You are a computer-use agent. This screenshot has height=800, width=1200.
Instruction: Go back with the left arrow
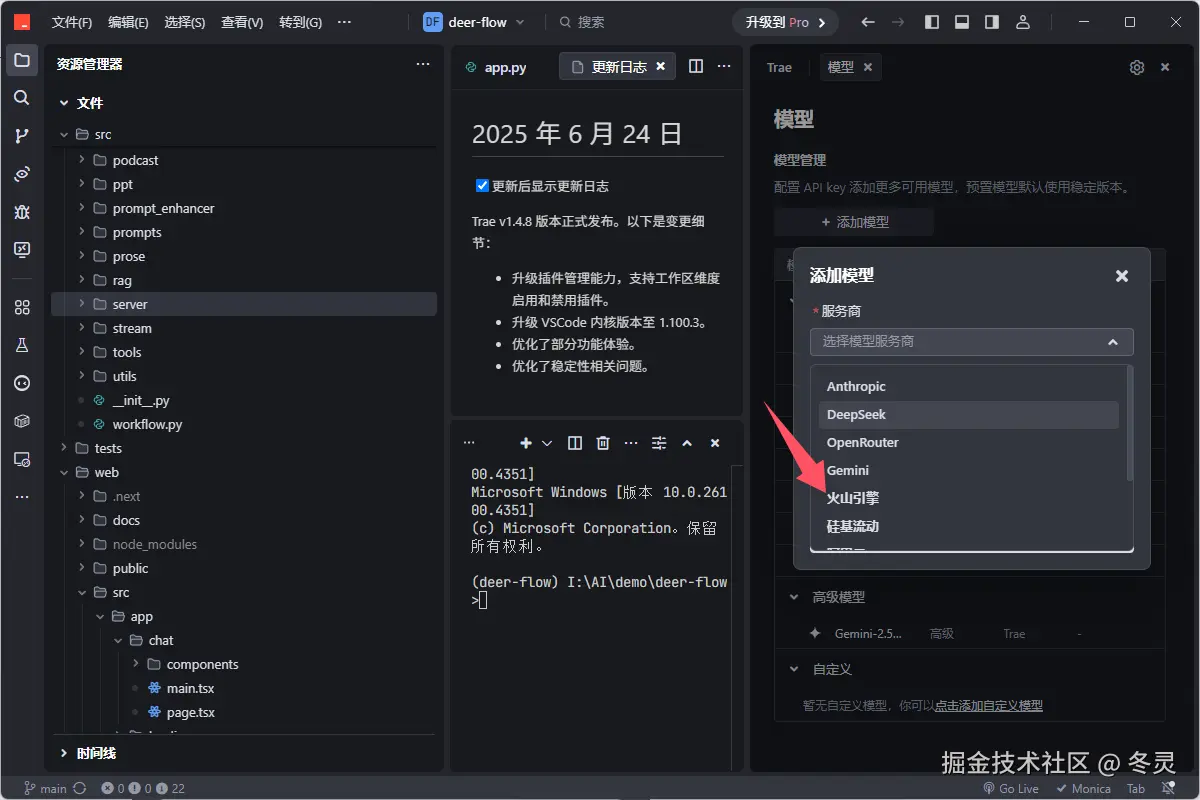(868, 22)
